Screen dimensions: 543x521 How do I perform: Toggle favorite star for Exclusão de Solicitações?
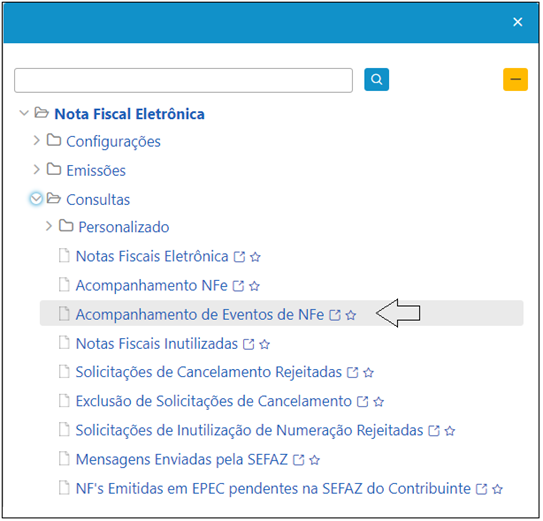(379, 402)
